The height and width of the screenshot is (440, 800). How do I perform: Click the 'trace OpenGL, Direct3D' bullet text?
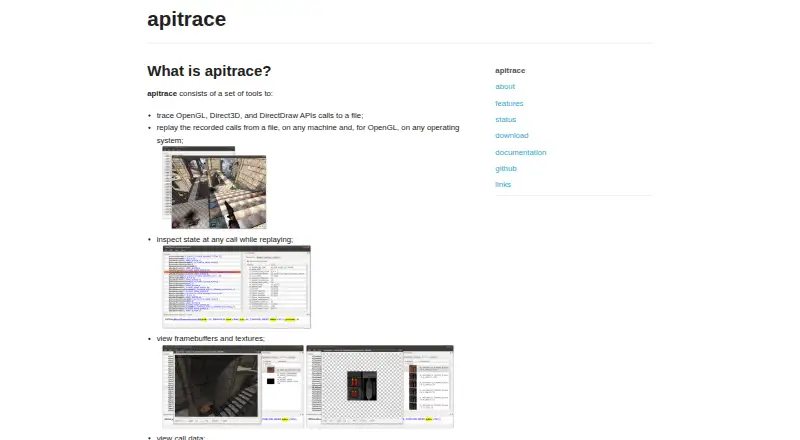pos(260,115)
